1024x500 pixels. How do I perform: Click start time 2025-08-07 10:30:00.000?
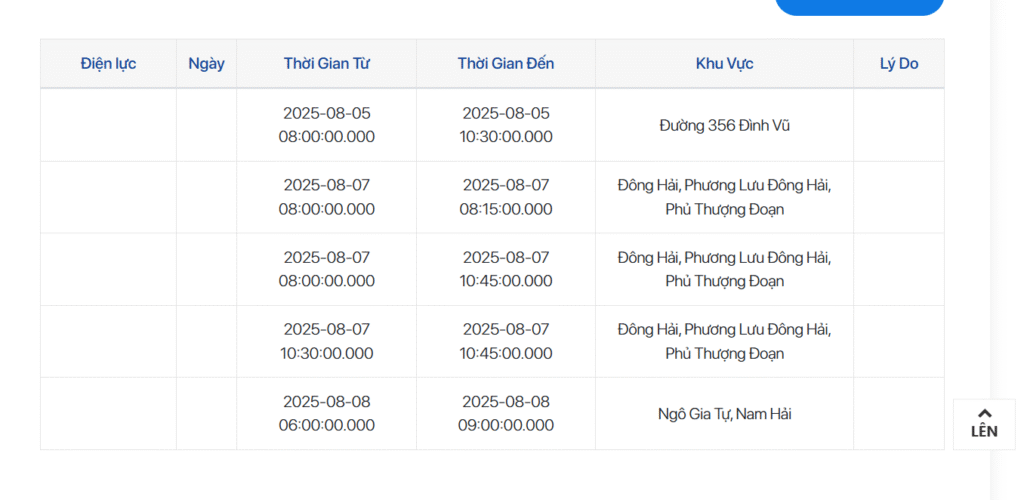click(x=327, y=341)
